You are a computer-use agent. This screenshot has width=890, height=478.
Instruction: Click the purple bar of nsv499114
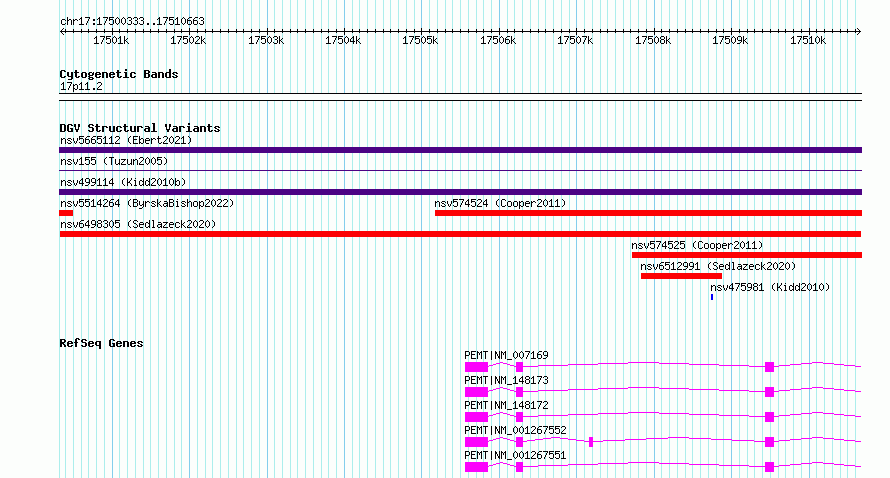point(460,192)
